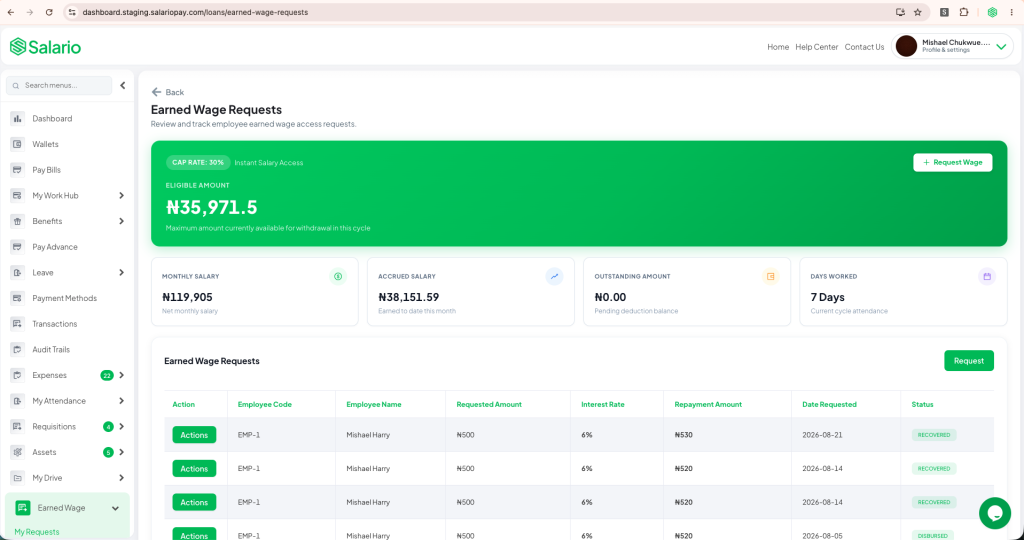This screenshot has height=540, width=1024.
Task: Open the Dashboard sidebar icon
Action: [x=18, y=118]
